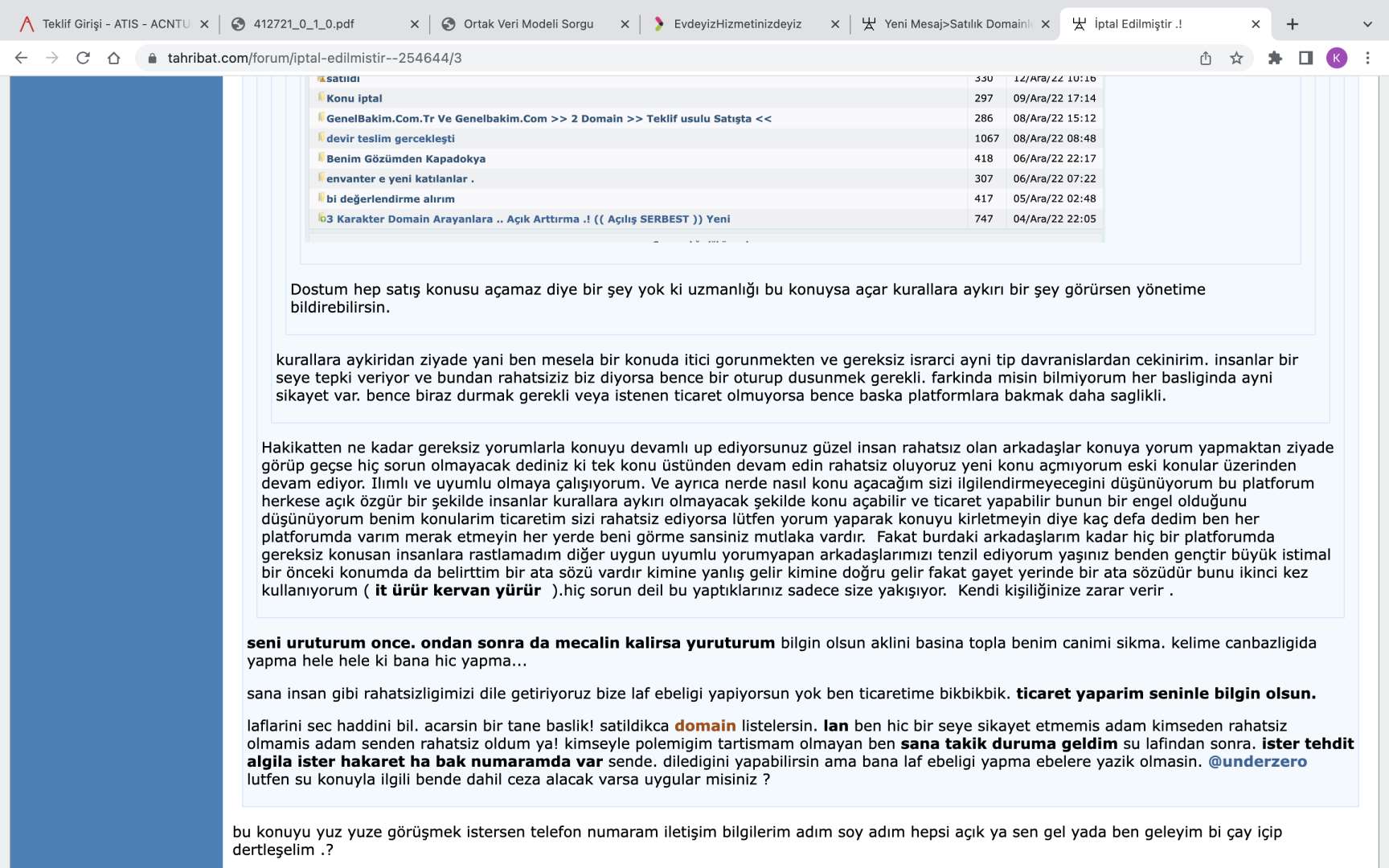Open 'bi değerlendirme alırım' topic

tap(391, 199)
